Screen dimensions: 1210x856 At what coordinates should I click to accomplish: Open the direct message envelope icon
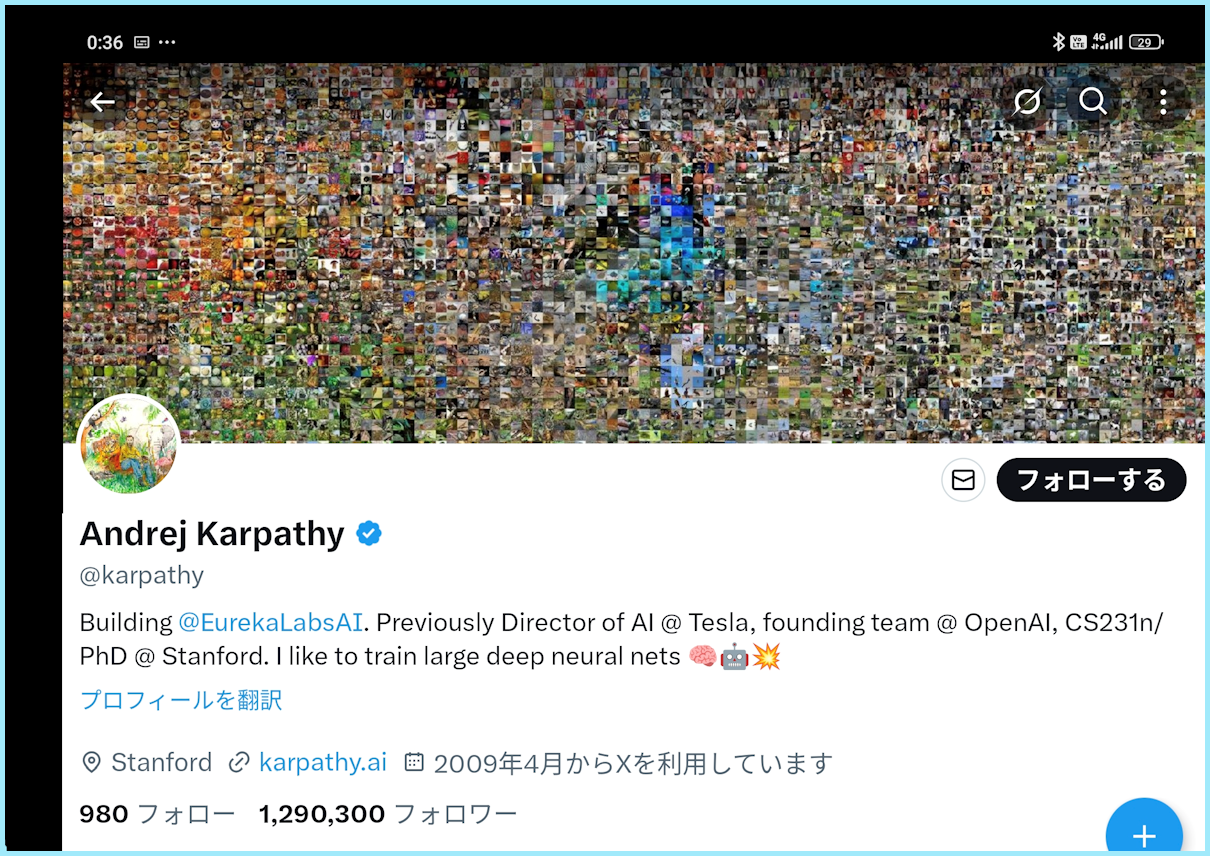(x=963, y=481)
